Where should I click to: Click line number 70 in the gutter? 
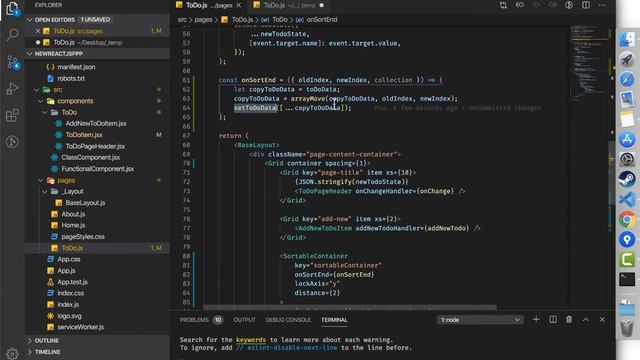pyautogui.click(x=186, y=163)
